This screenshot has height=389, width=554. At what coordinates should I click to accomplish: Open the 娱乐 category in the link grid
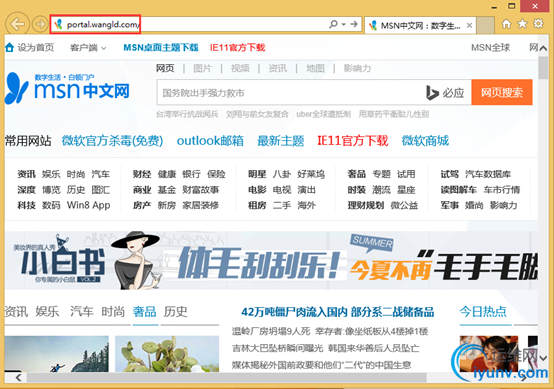click(51, 174)
